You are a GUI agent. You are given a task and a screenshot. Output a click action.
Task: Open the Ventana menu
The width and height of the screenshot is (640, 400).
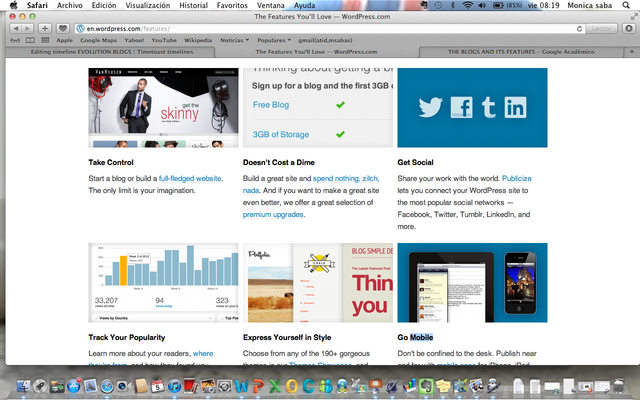pos(271,5)
